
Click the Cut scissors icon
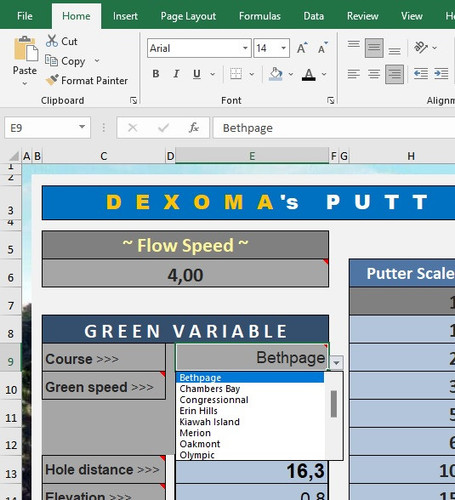(x=52, y=41)
